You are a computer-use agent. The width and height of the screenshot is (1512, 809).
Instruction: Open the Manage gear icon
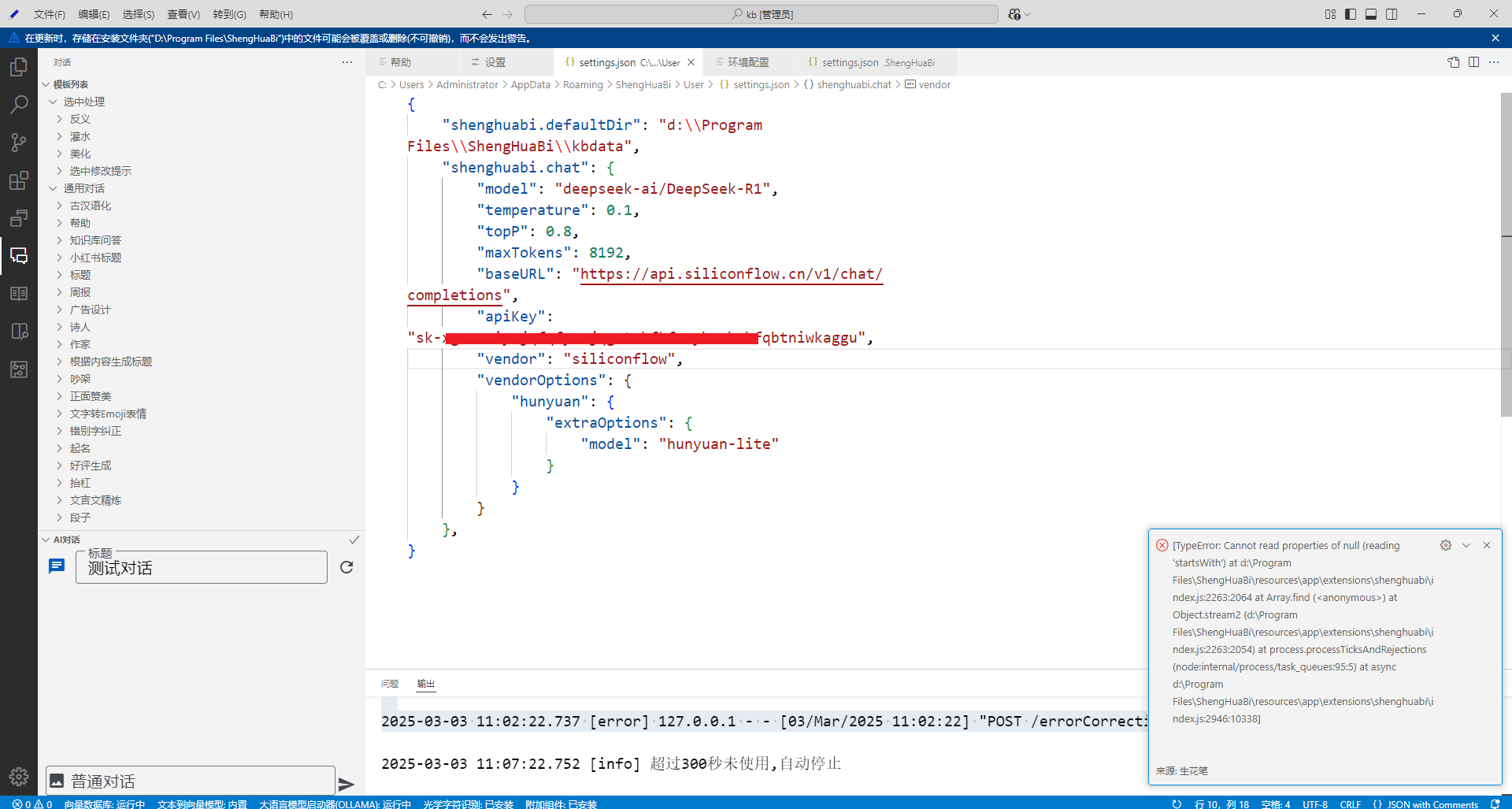click(x=19, y=777)
